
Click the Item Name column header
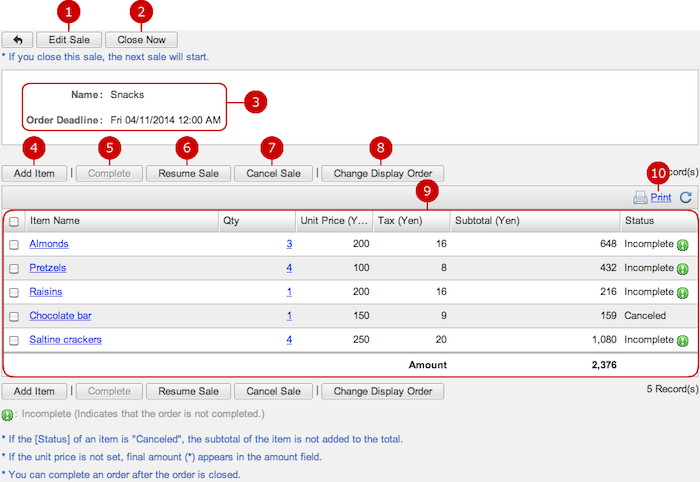click(122, 221)
